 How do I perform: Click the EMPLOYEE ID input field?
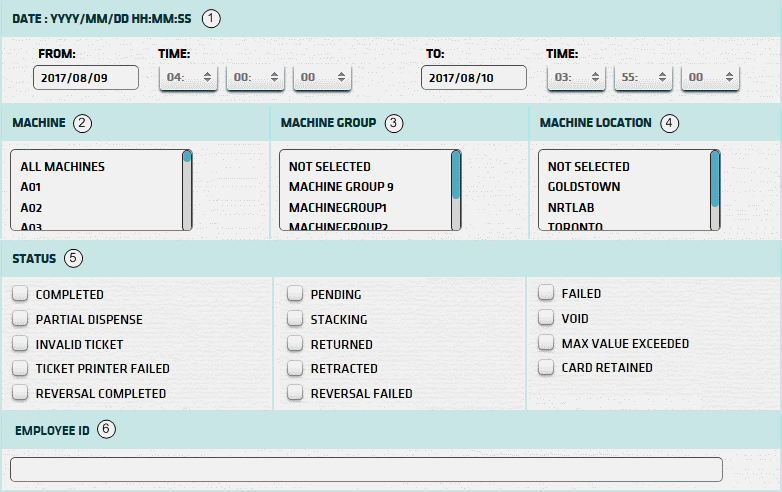[366, 470]
